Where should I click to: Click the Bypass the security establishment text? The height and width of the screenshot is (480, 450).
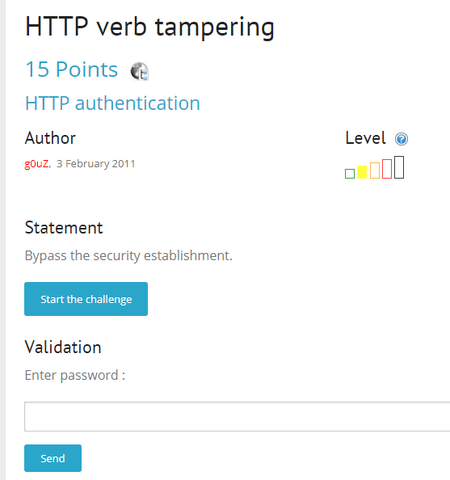click(129, 256)
